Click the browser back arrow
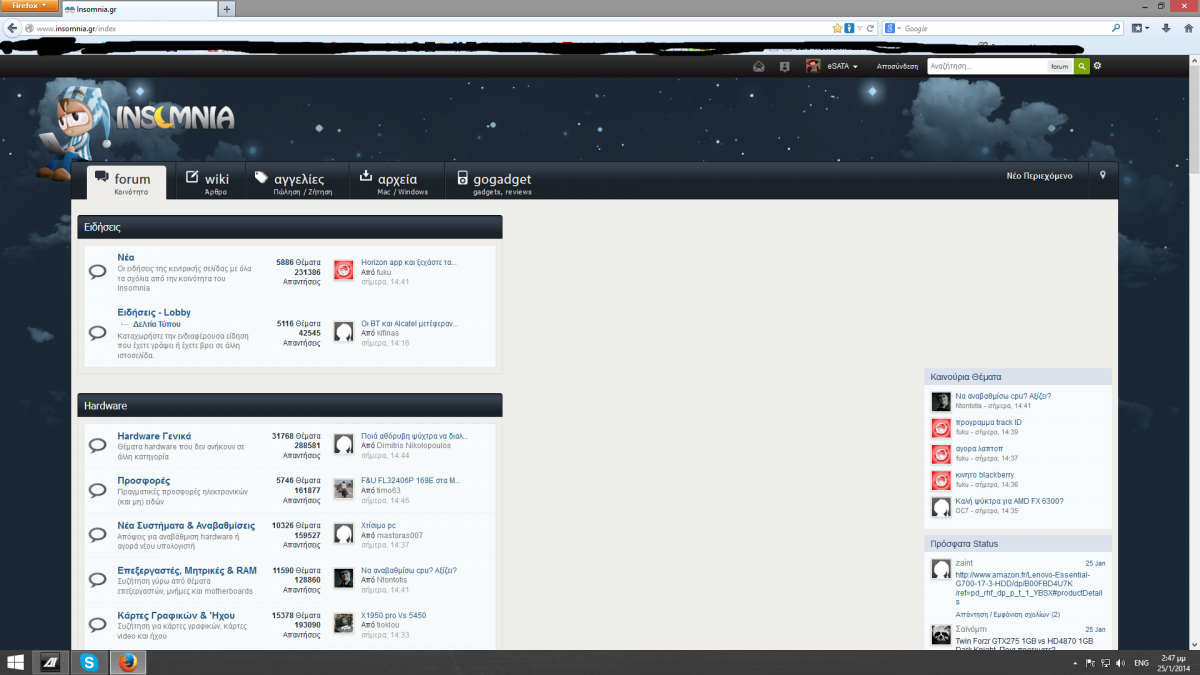Image resolution: width=1200 pixels, height=675 pixels. (x=13, y=28)
